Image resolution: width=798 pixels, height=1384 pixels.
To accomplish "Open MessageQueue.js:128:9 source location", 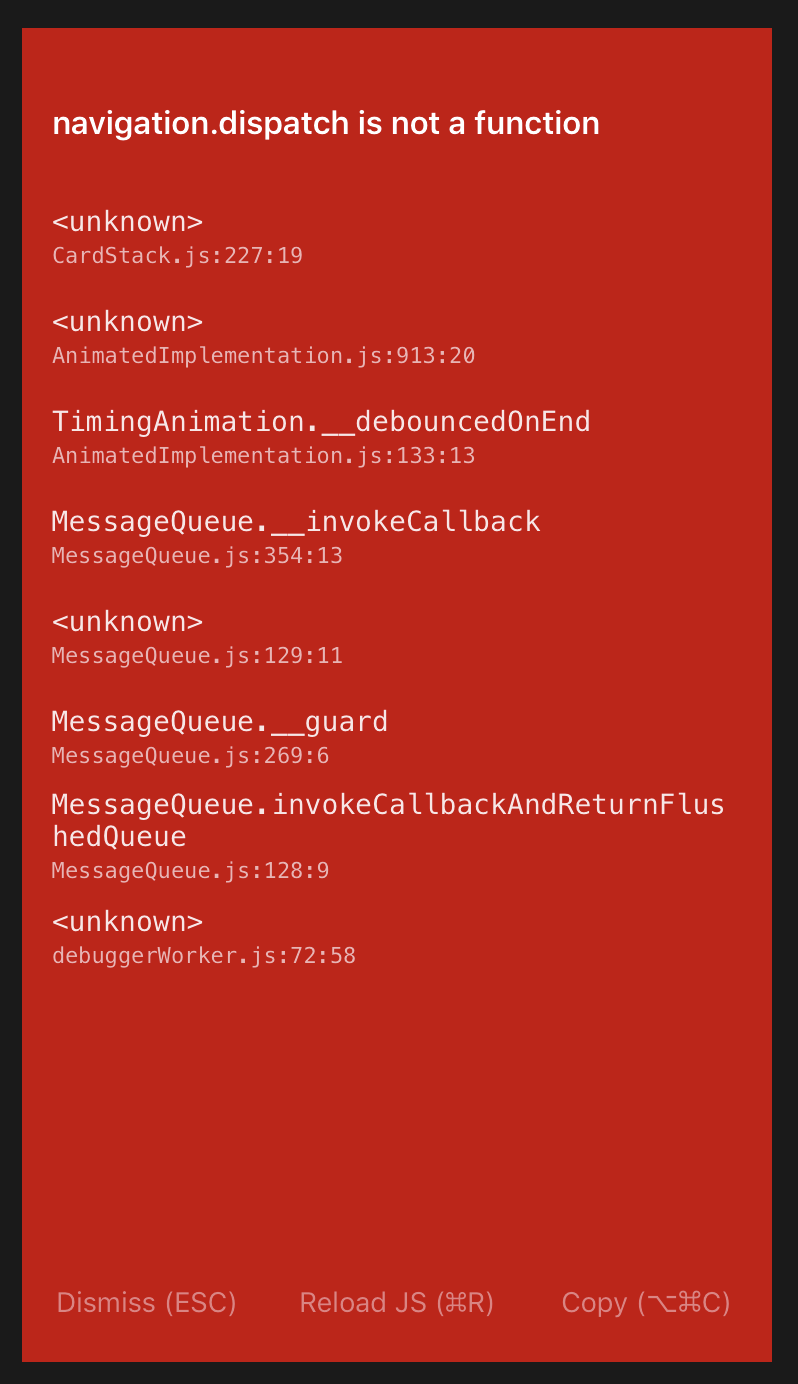I will (189, 870).
